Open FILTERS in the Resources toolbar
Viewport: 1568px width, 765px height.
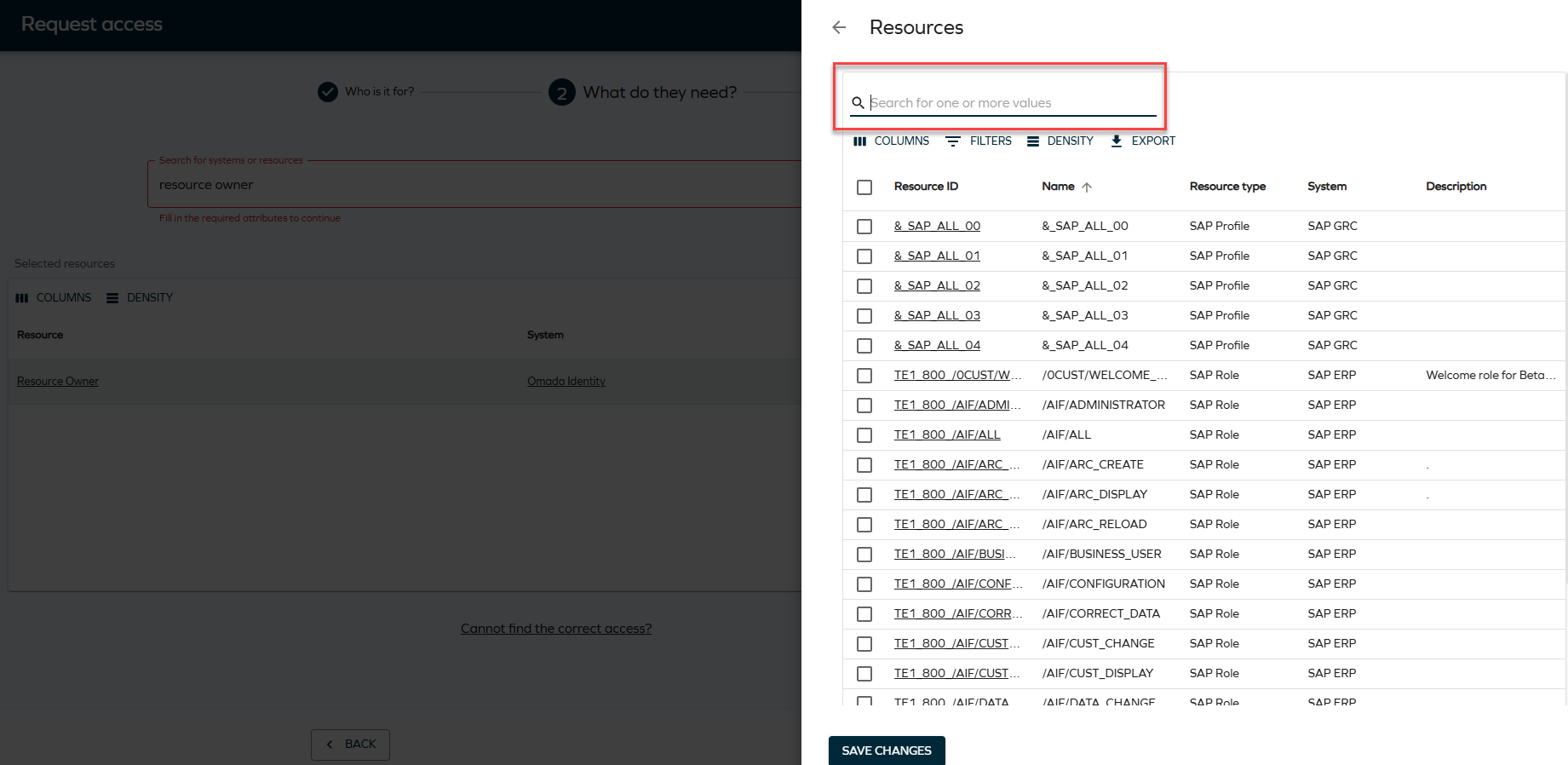(979, 141)
